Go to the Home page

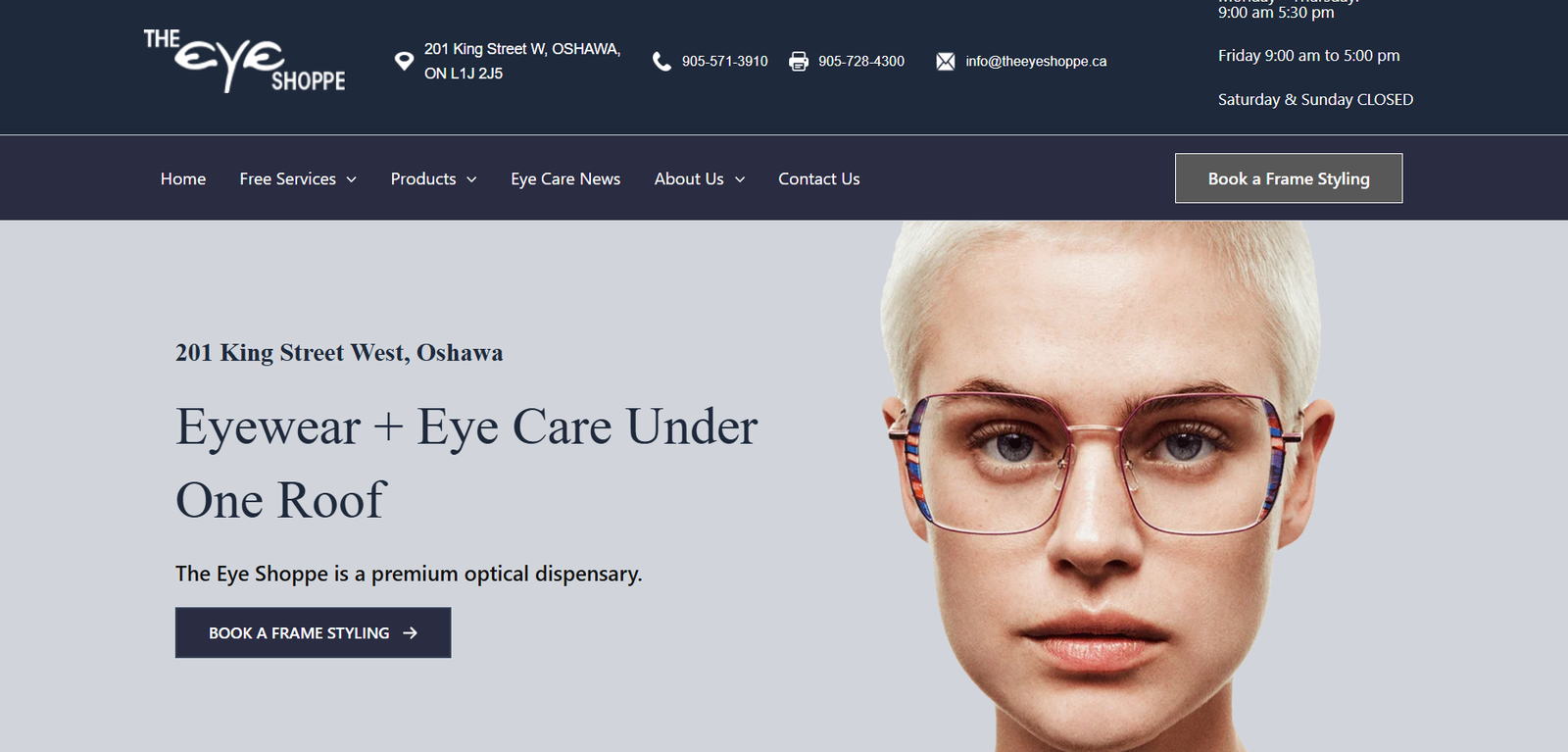(183, 178)
